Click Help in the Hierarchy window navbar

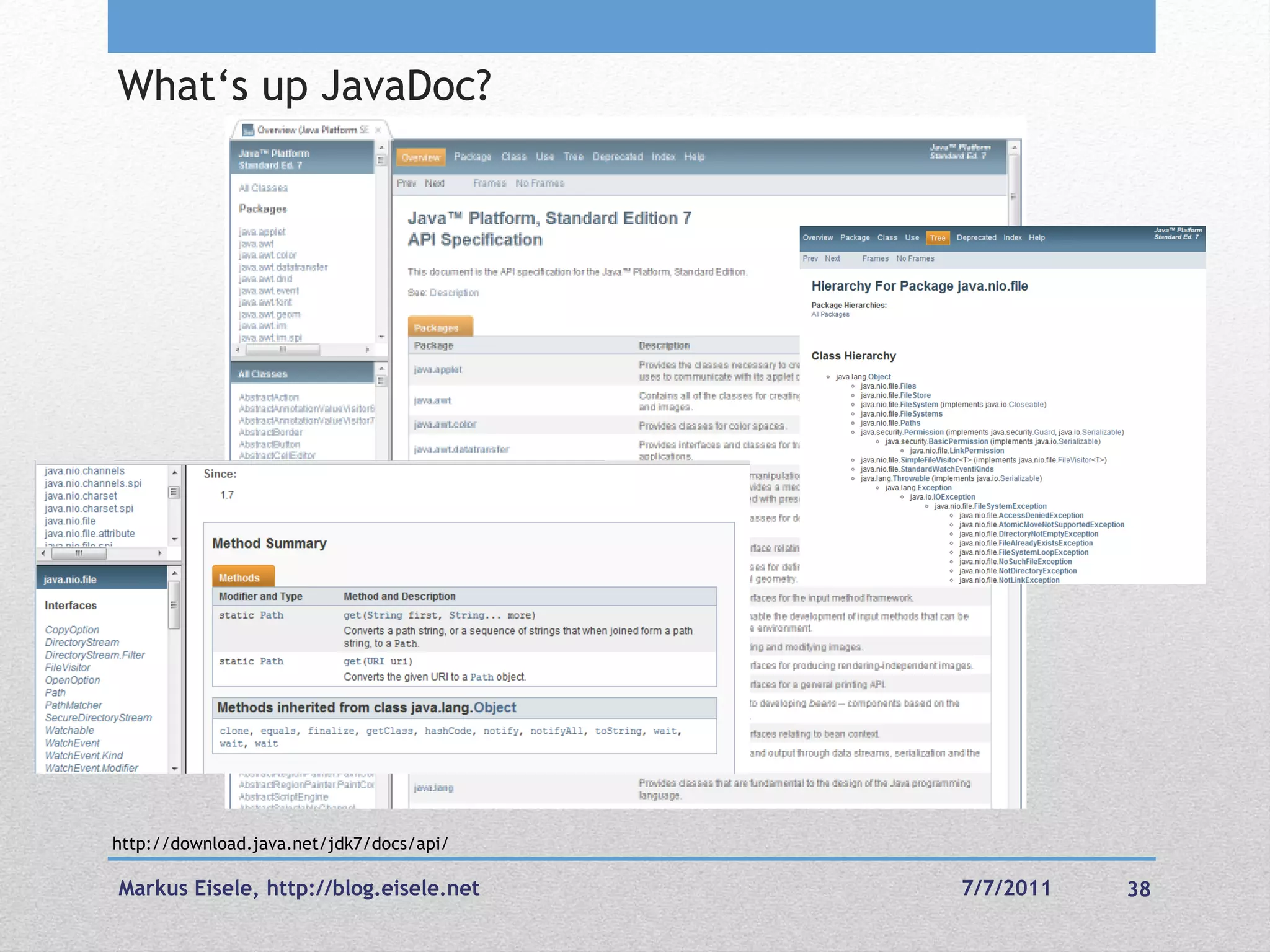tap(1037, 237)
